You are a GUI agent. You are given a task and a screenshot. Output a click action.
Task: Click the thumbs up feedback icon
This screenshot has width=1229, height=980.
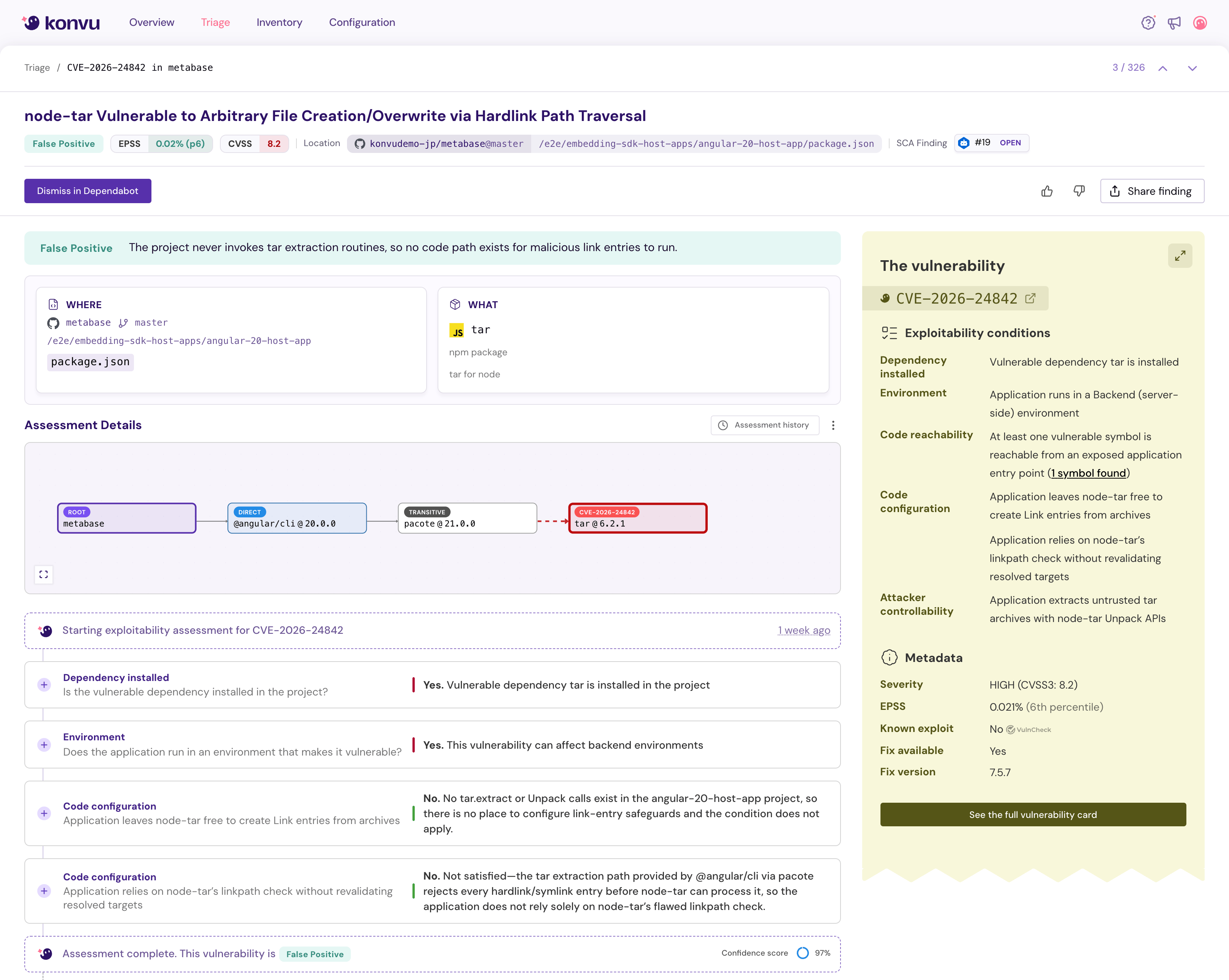pos(1047,191)
